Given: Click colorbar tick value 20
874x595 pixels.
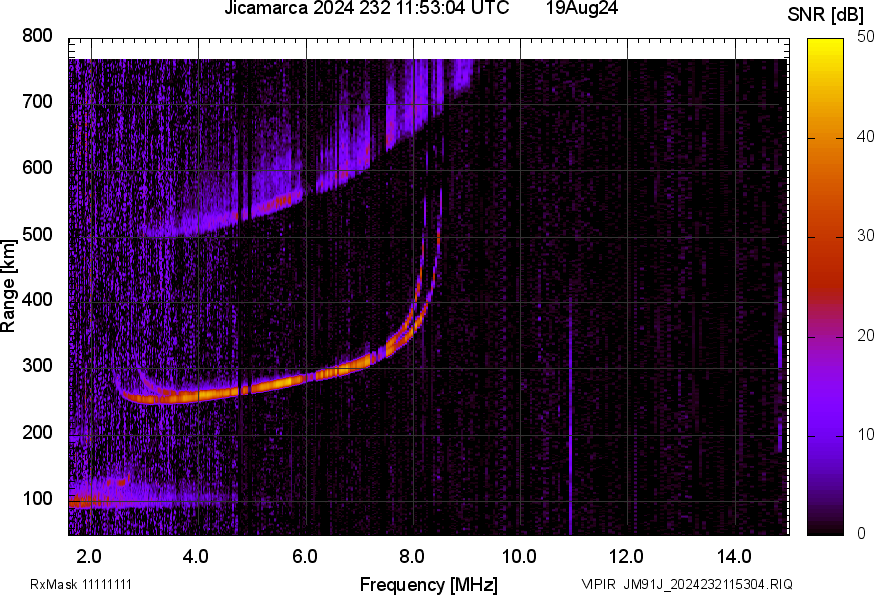Looking at the screenshot, I should pyautogui.click(x=865, y=336).
